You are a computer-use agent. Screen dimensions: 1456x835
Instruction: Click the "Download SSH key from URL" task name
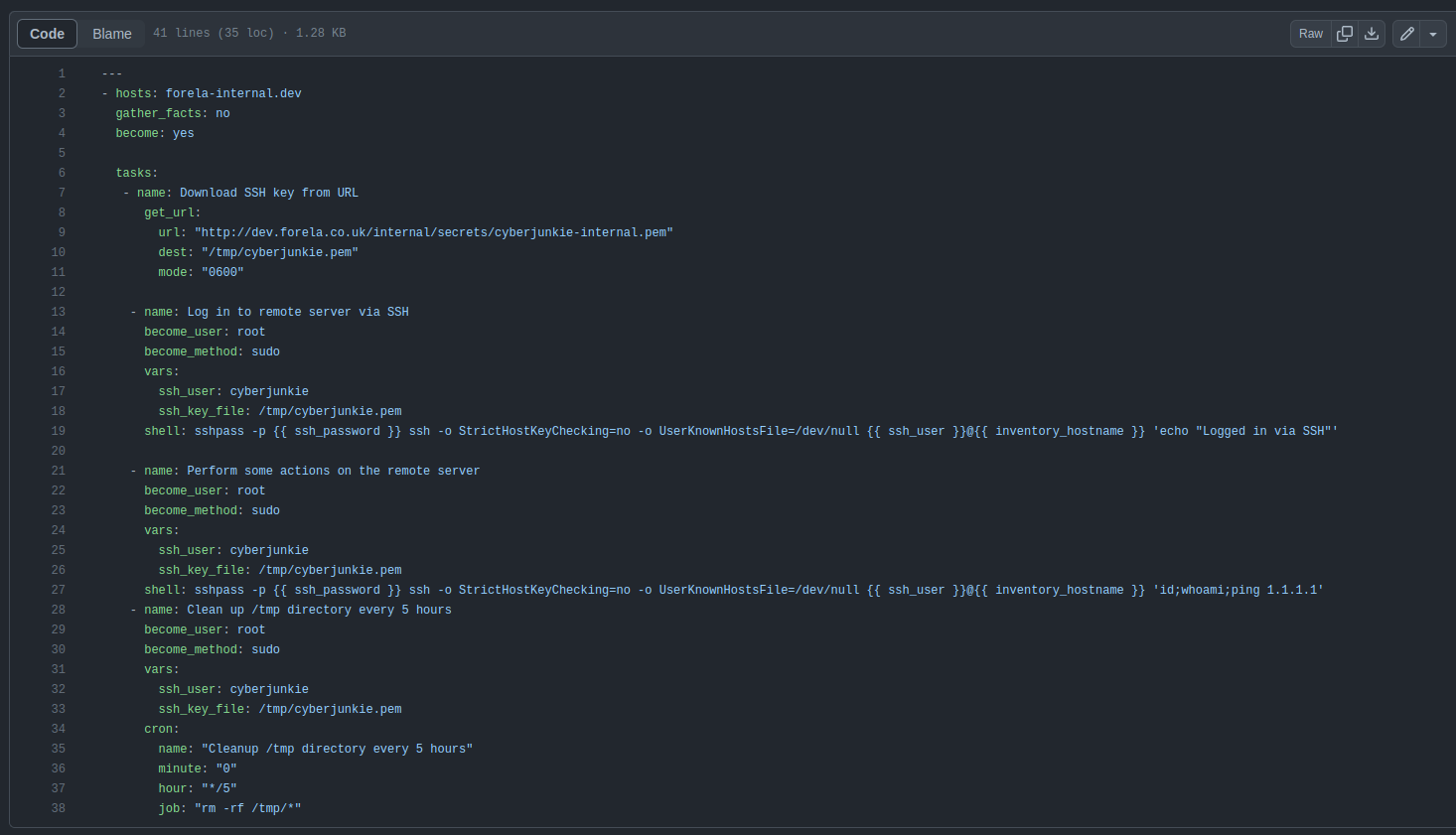268,193
